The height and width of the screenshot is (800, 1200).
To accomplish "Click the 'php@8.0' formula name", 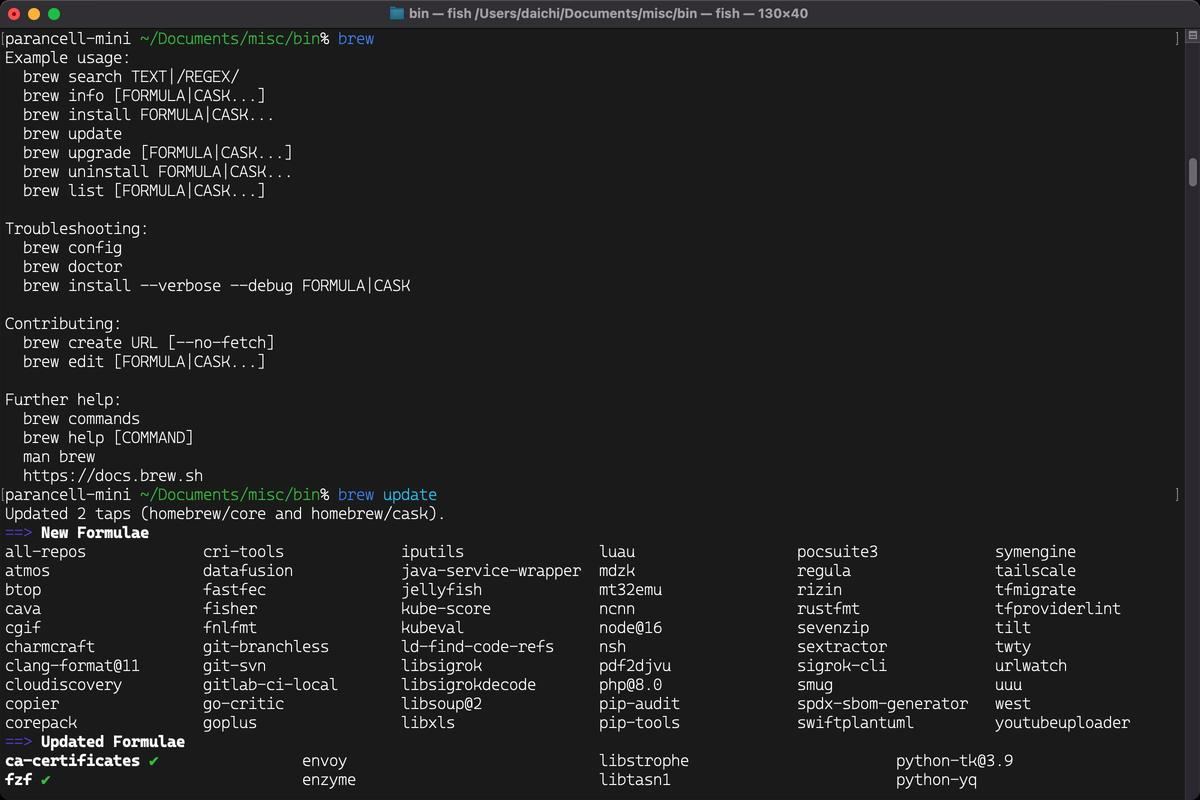I will point(630,685).
